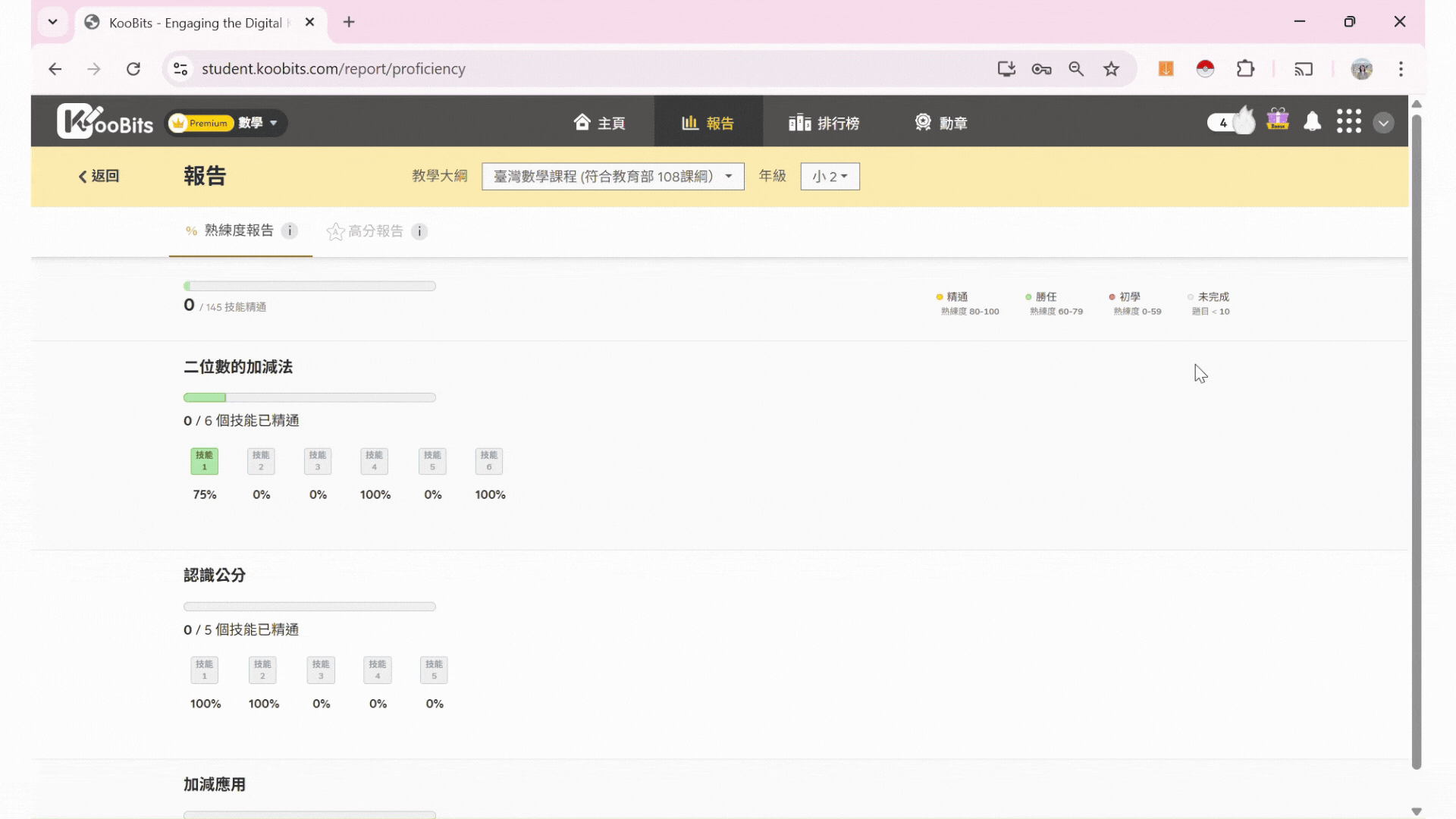Close the KooBits browser tab
The image size is (1456, 819).
pyautogui.click(x=309, y=22)
